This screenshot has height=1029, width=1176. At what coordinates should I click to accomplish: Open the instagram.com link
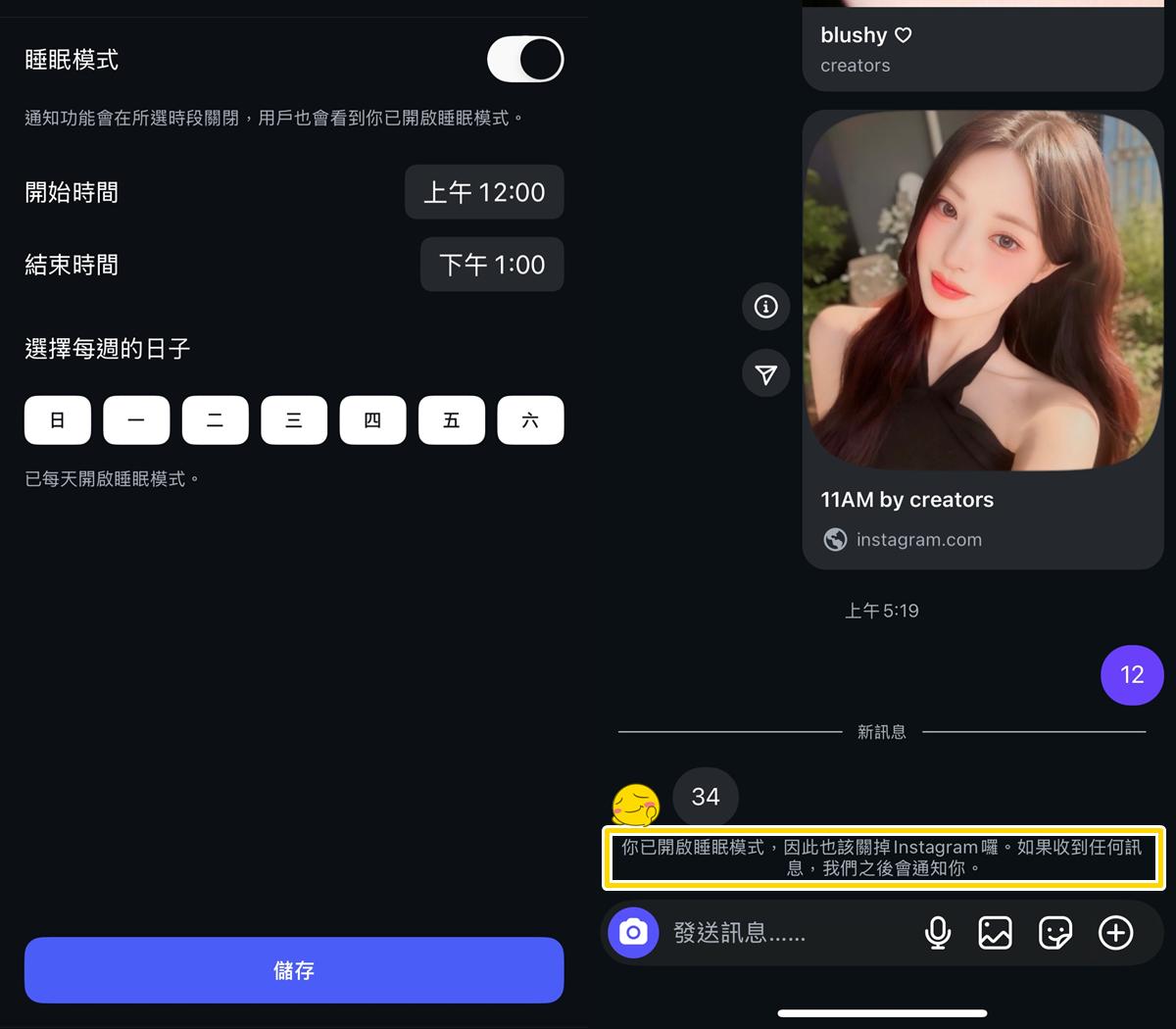click(x=918, y=540)
